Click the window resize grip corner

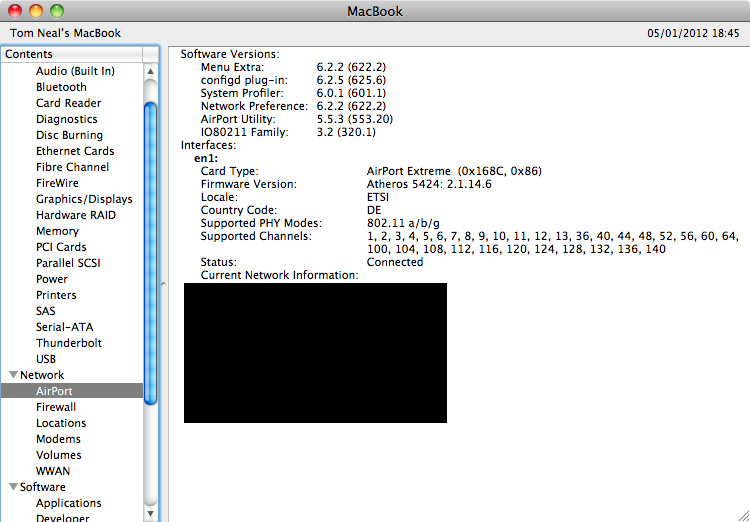point(742,514)
